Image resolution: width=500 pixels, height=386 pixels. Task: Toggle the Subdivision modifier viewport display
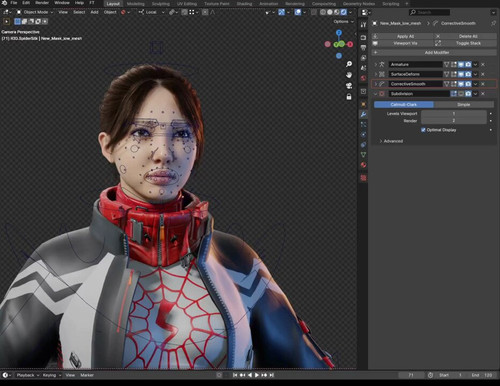(x=461, y=94)
